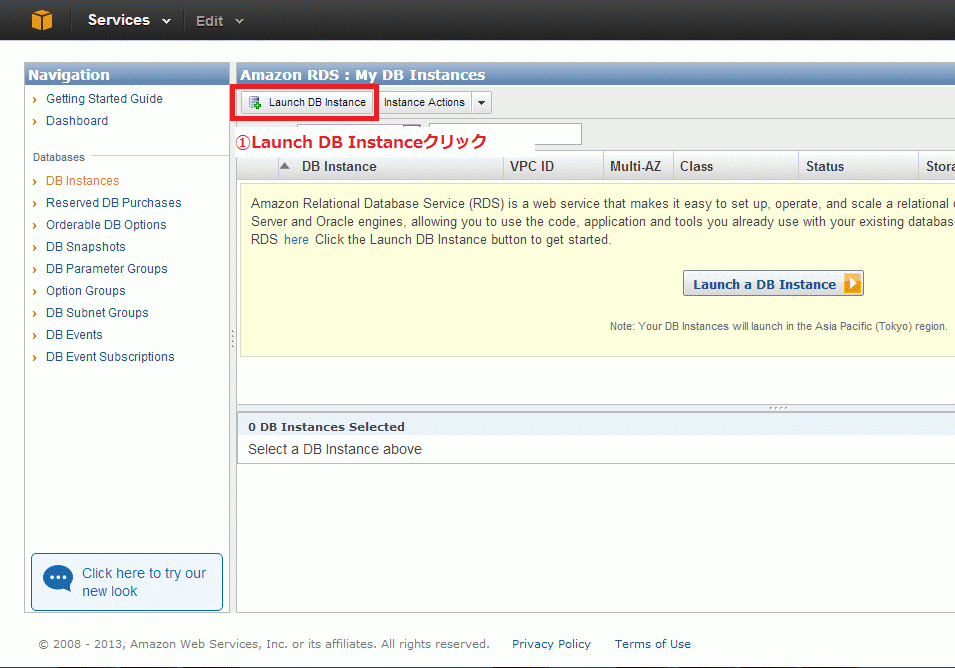Click the sort arrow beside DB Instance

coord(284,166)
